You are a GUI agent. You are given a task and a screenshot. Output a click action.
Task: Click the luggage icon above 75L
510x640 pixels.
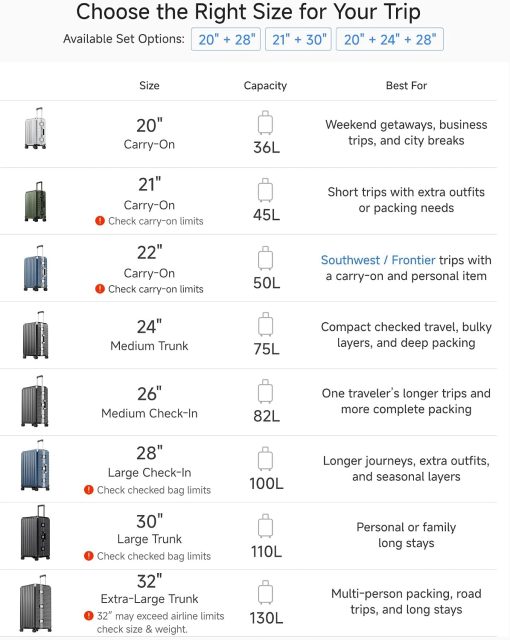point(265,324)
